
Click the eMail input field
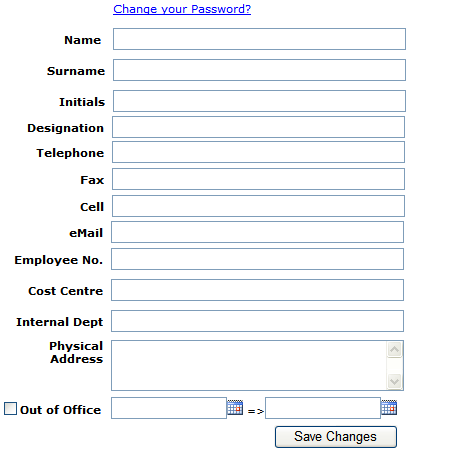click(257, 232)
